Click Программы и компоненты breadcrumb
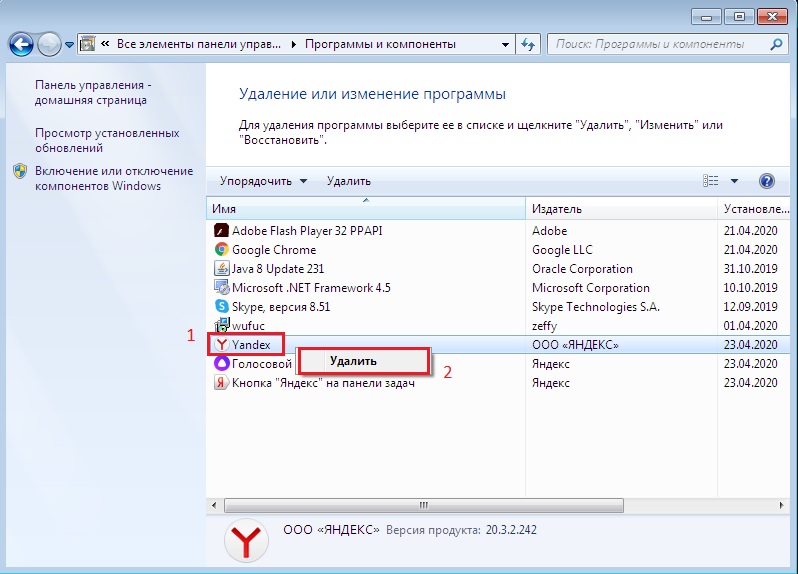This screenshot has width=798, height=574. pyautogui.click(x=380, y=44)
